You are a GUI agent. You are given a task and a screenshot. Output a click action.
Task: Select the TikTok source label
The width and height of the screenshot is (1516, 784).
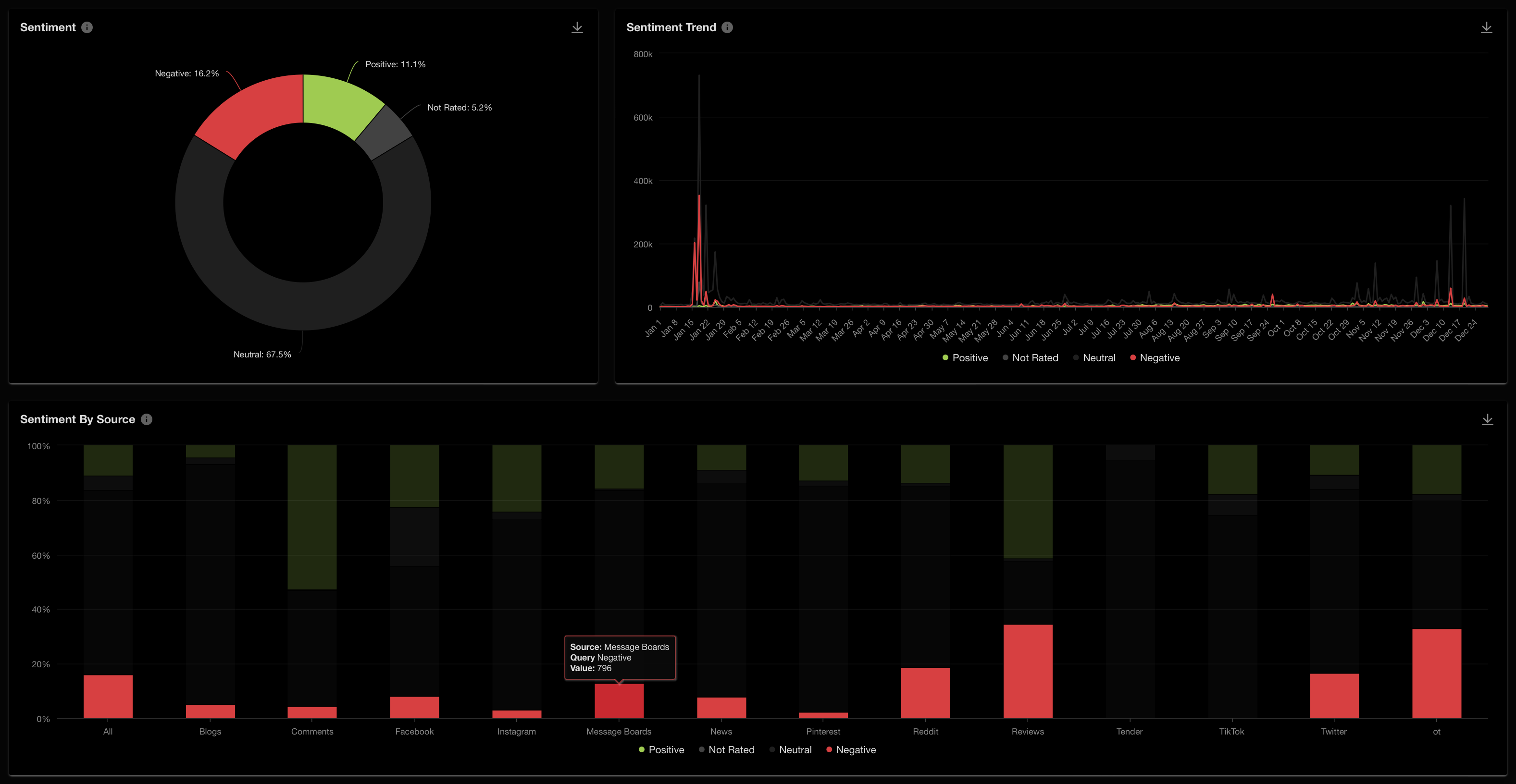1232,731
